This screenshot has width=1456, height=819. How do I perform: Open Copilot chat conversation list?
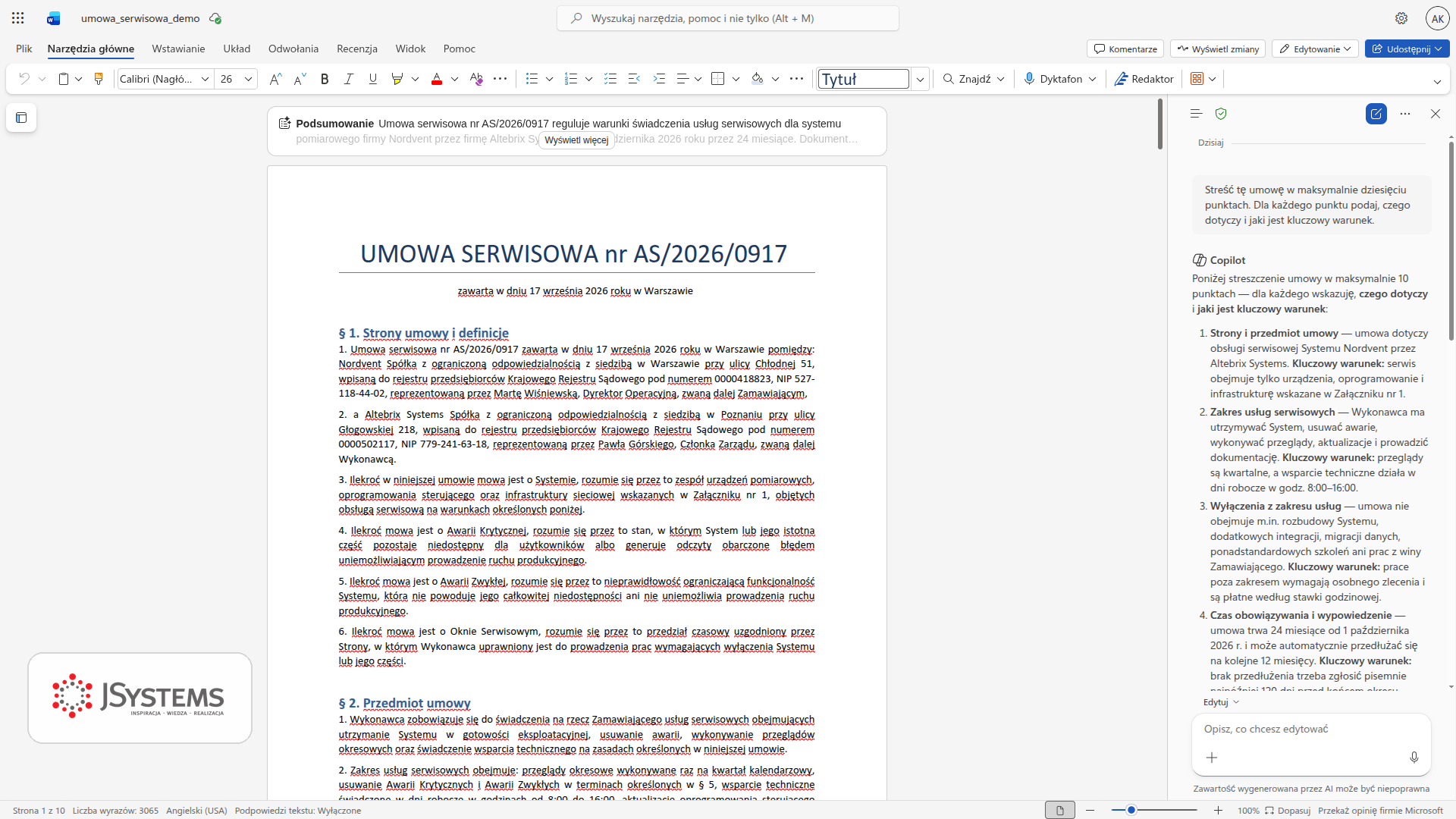click(x=1197, y=114)
